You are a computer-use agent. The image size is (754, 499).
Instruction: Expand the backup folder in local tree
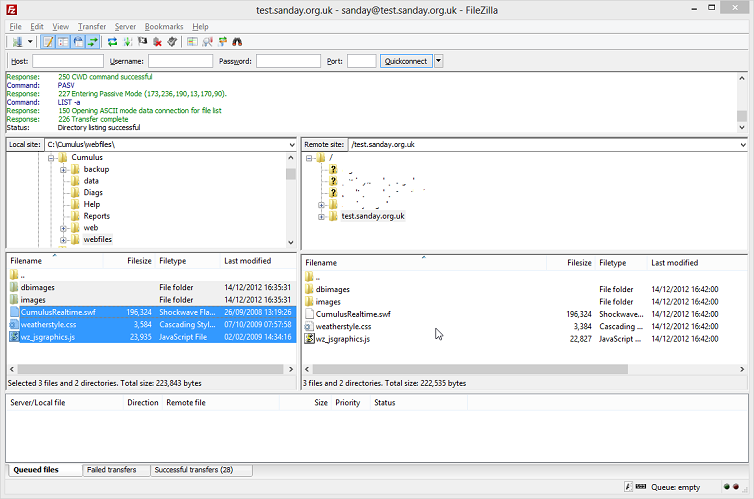point(63,169)
